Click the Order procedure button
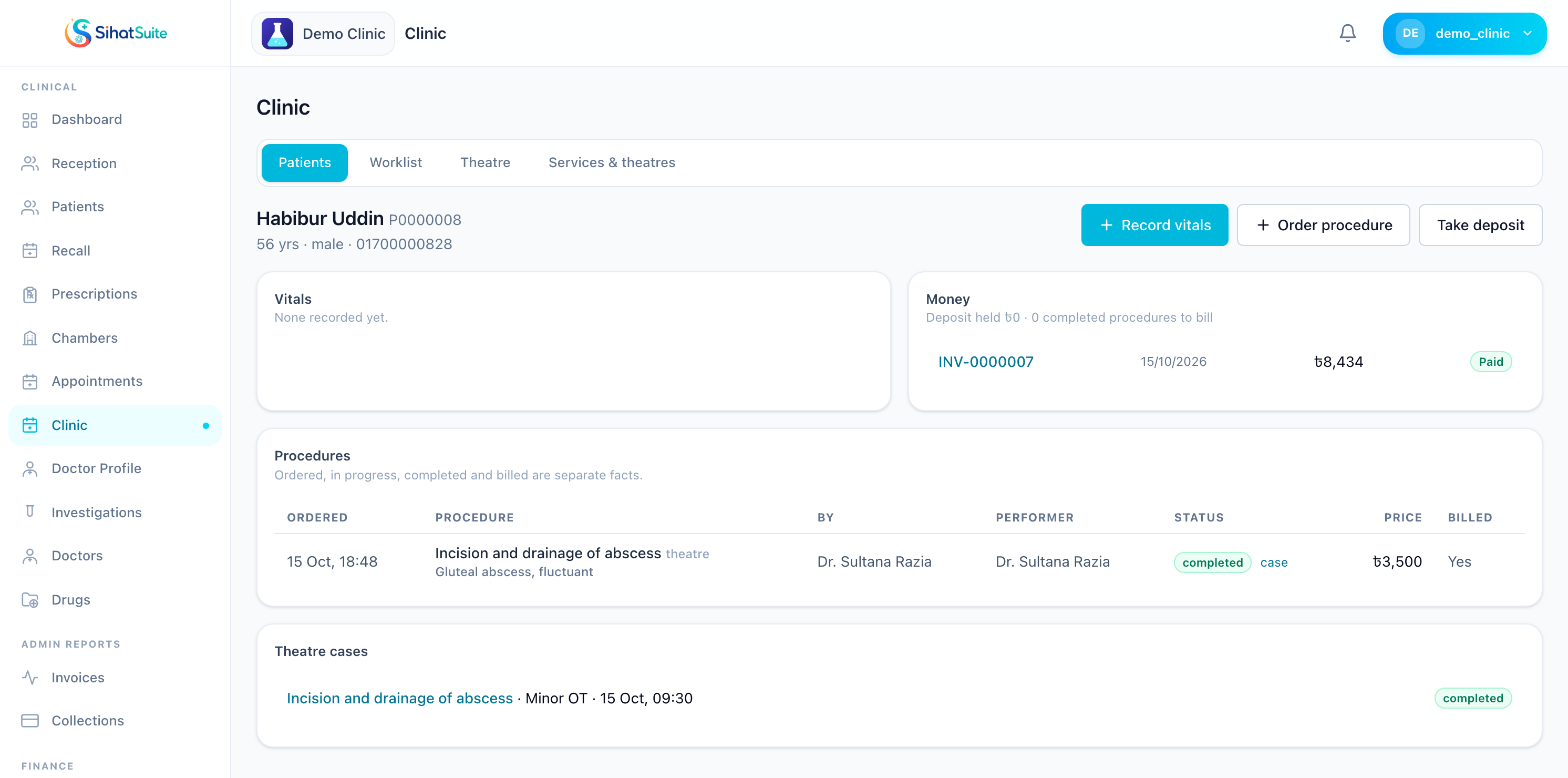This screenshot has height=778, width=1568. tap(1323, 225)
